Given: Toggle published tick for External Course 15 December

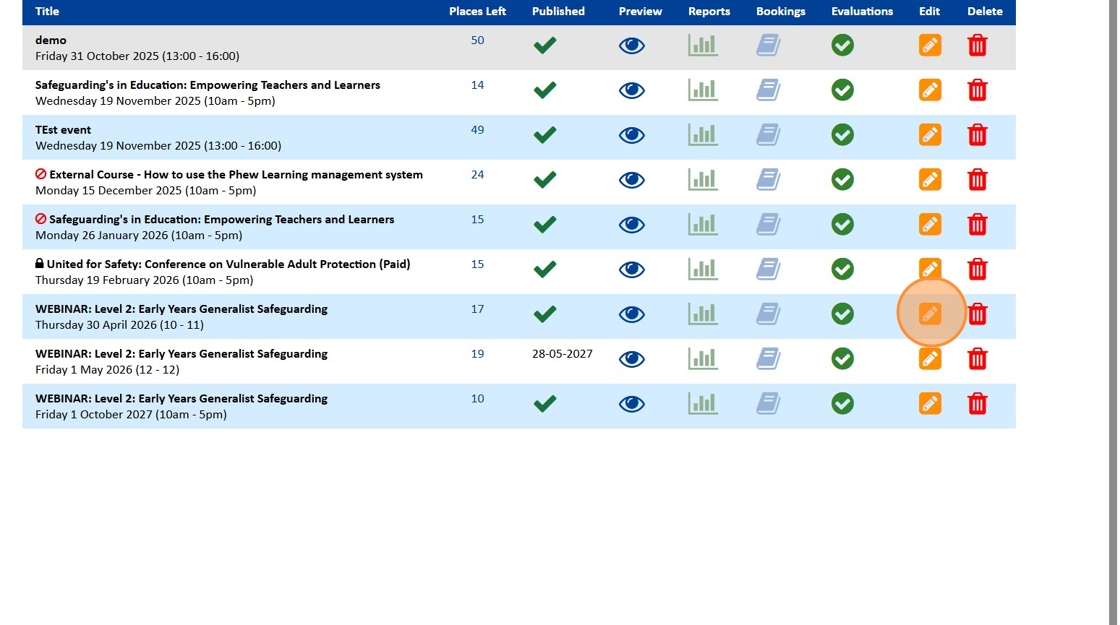Looking at the screenshot, I should tap(545, 180).
